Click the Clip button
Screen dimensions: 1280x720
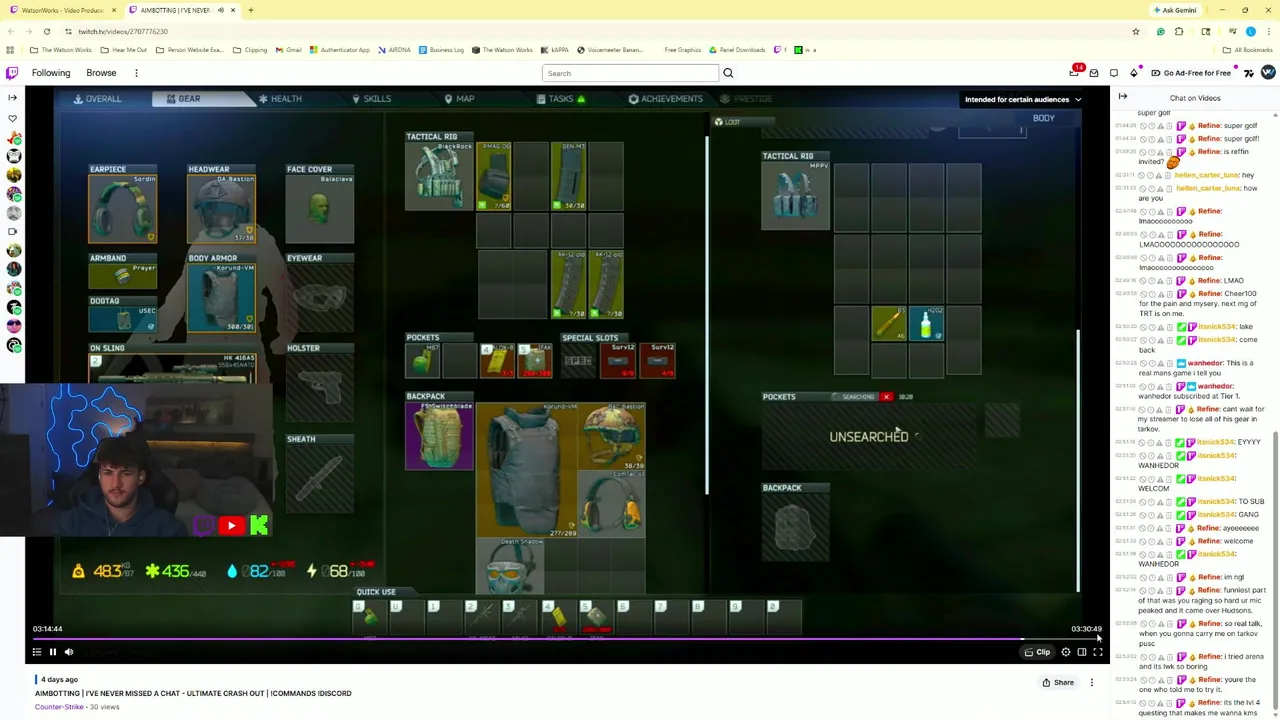click(1037, 652)
